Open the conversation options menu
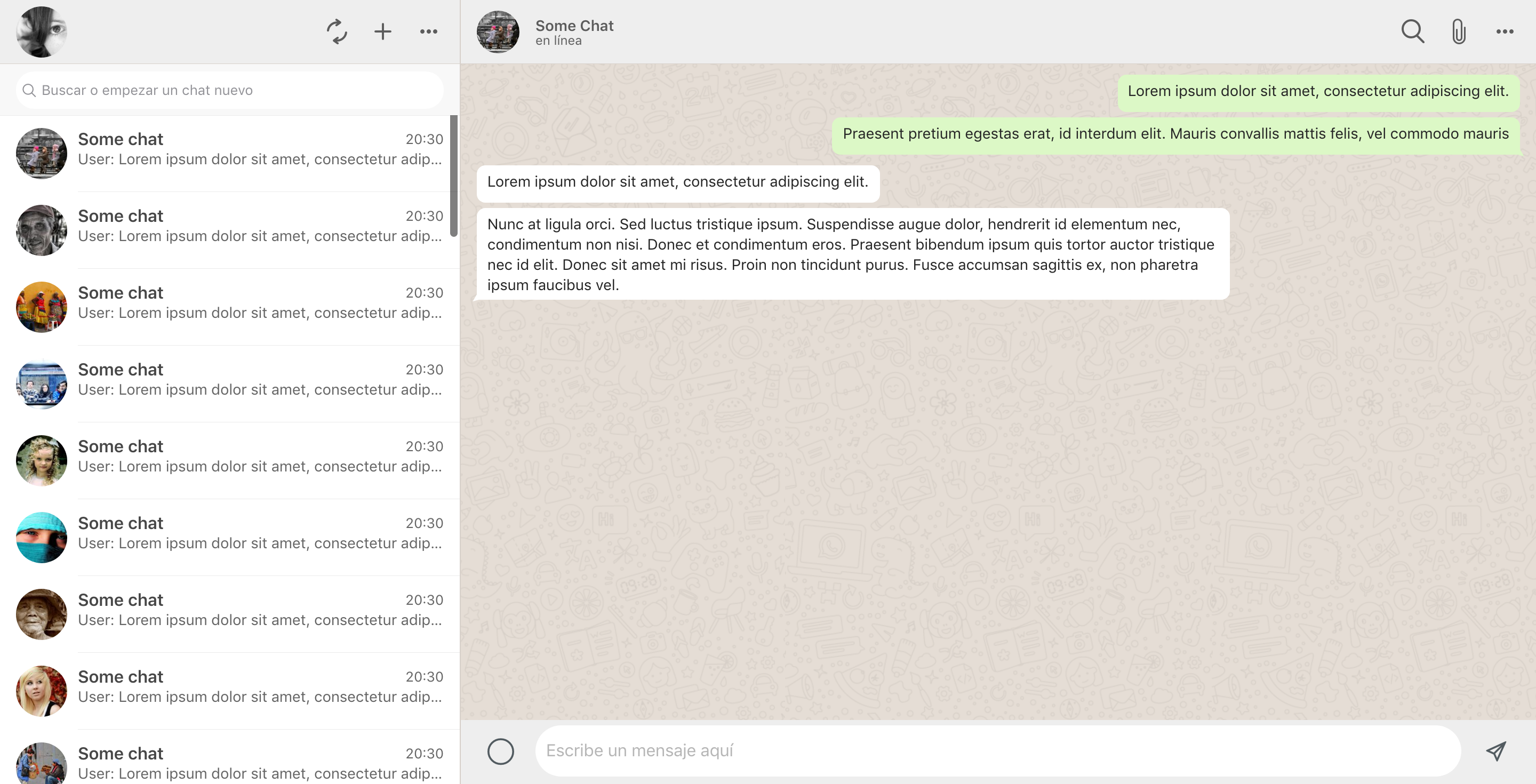Image resolution: width=1536 pixels, height=784 pixels. click(1505, 31)
